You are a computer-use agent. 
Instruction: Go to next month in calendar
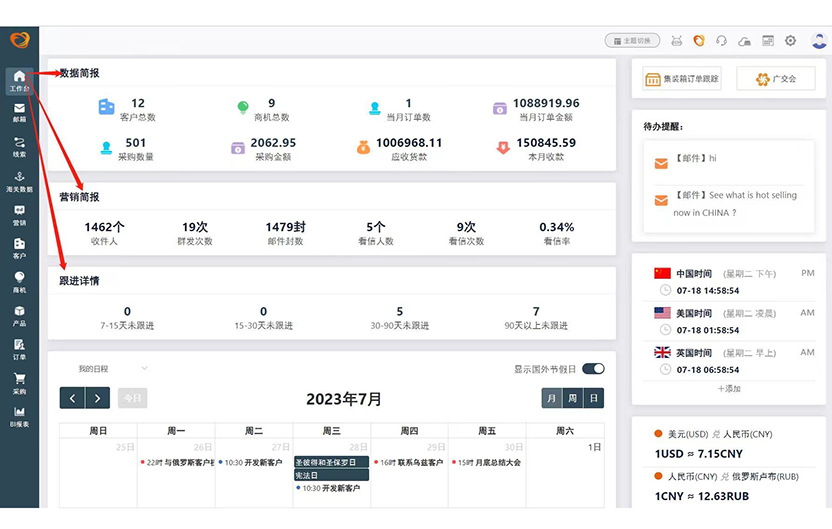pos(97,398)
